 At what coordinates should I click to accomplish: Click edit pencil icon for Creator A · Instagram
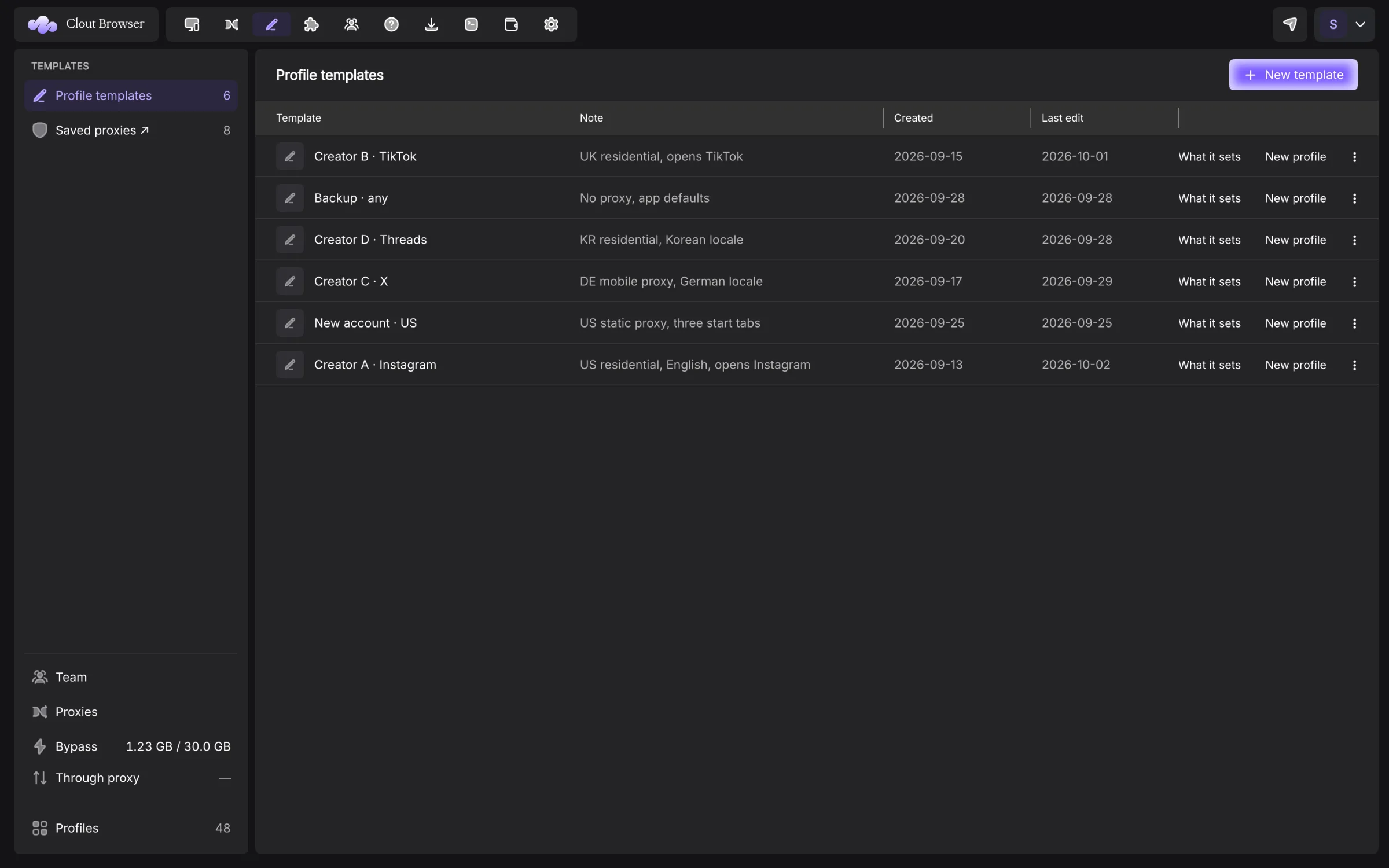(x=290, y=365)
